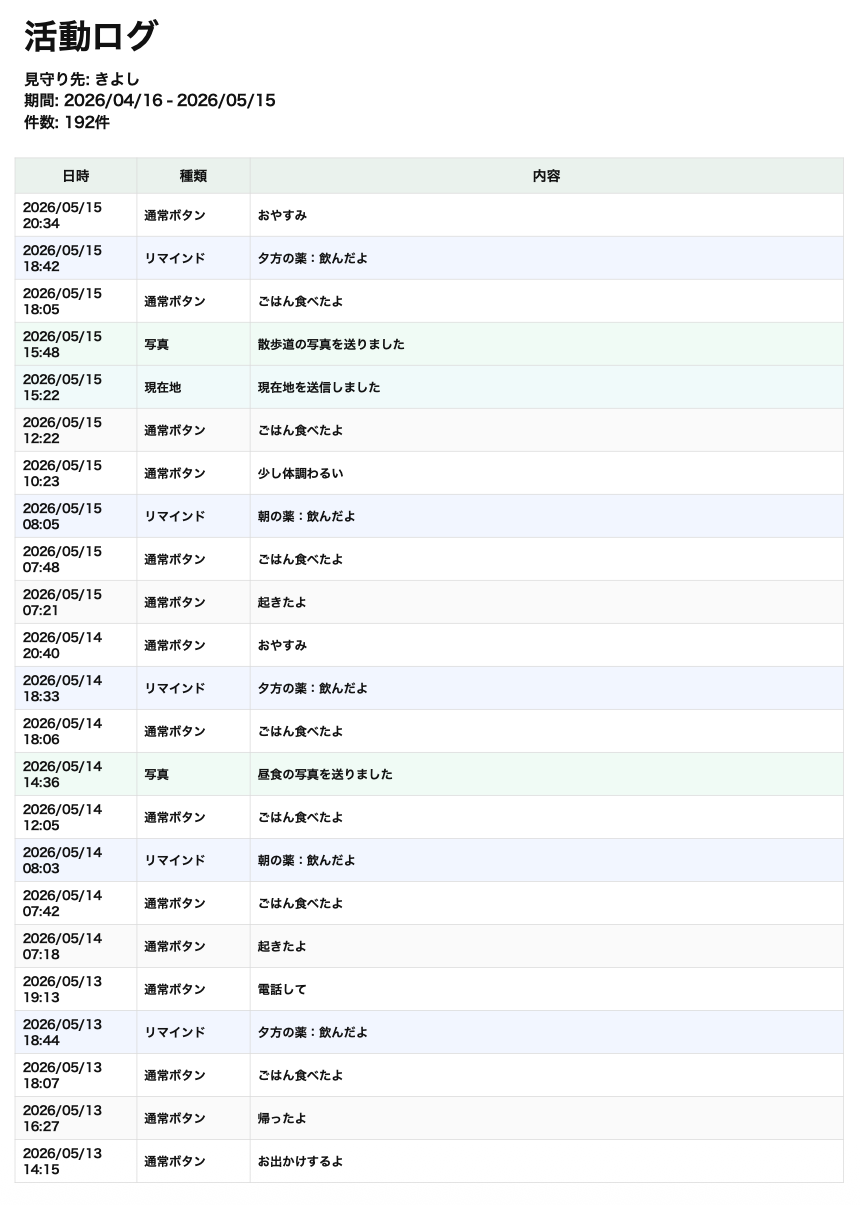This screenshot has width=860, height=1205.
Task: Click the 日時 column header
Action: pos(76,176)
